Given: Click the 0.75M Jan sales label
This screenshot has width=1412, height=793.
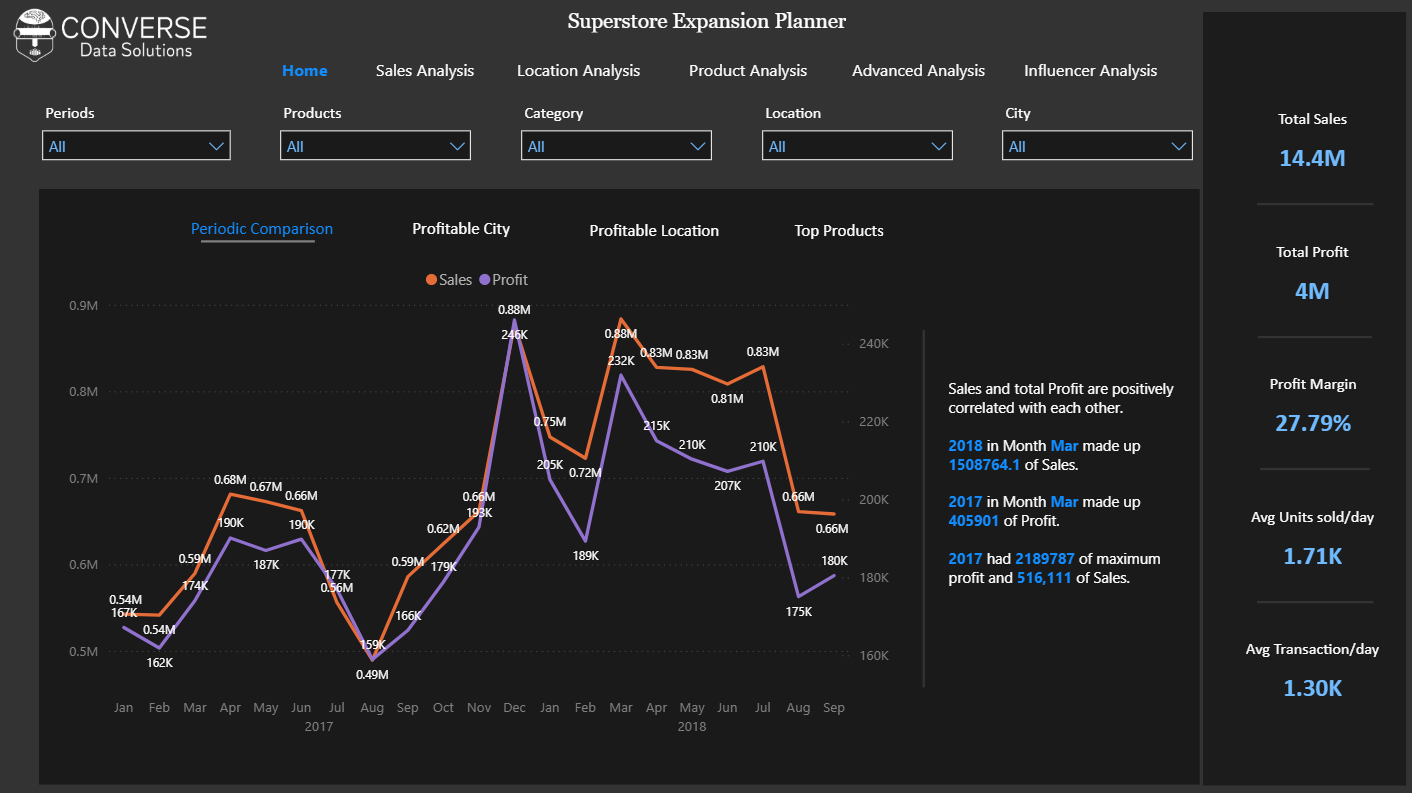Looking at the screenshot, I should click(550, 422).
